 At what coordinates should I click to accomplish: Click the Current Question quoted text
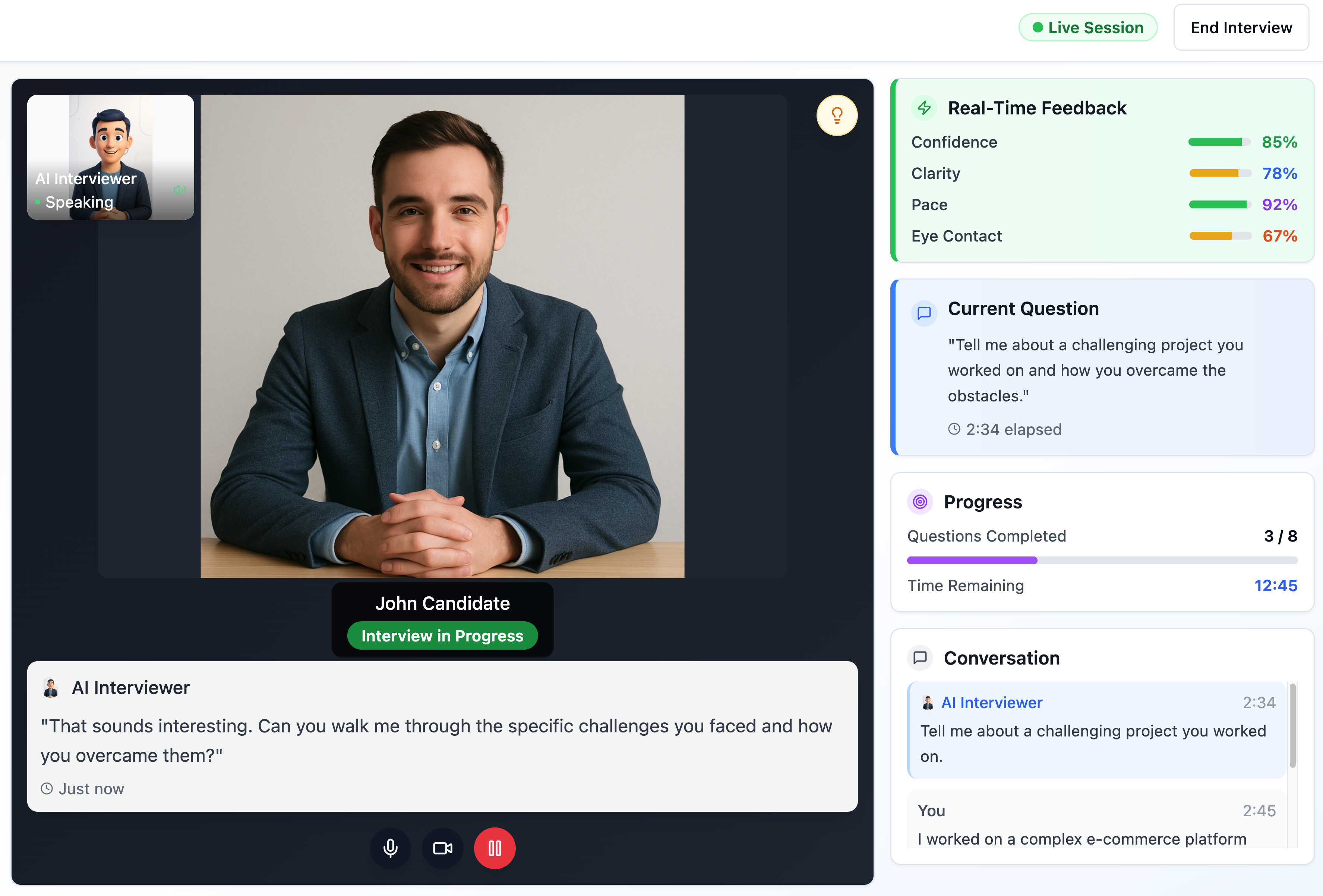[1095, 370]
